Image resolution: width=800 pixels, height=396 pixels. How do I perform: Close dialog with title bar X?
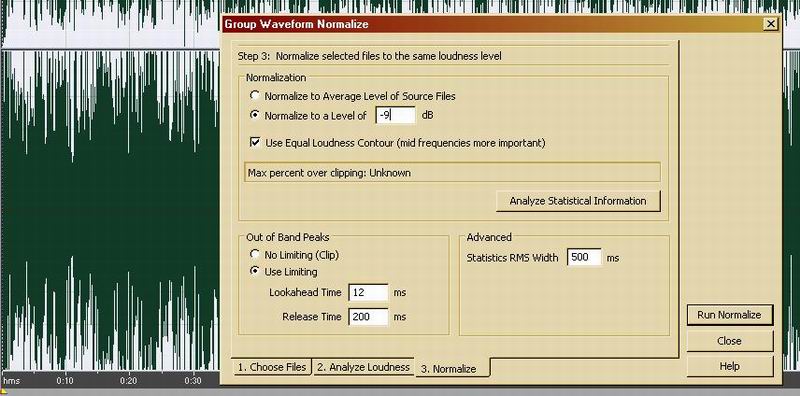point(770,23)
